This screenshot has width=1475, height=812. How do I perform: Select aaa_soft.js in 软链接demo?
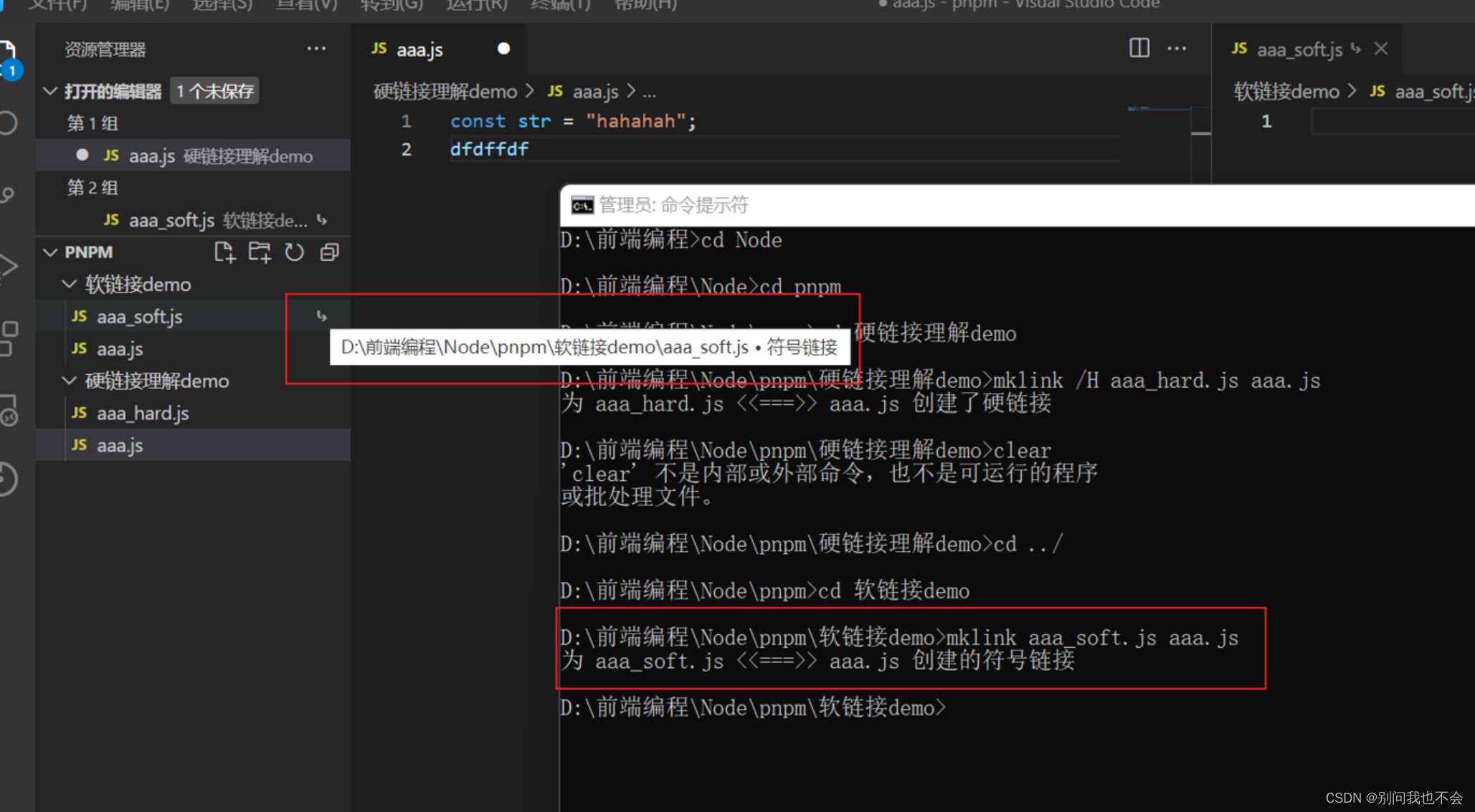tap(139, 316)
